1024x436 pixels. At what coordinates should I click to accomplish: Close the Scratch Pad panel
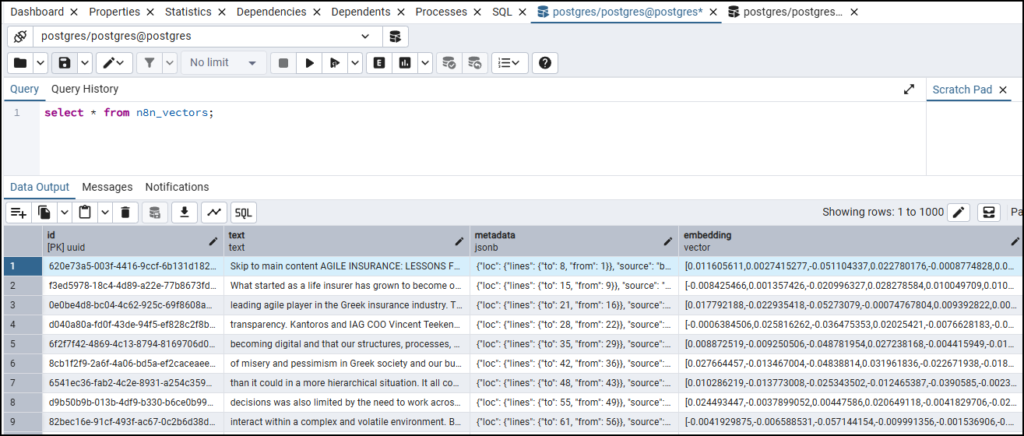click(x=1003, y=90)
